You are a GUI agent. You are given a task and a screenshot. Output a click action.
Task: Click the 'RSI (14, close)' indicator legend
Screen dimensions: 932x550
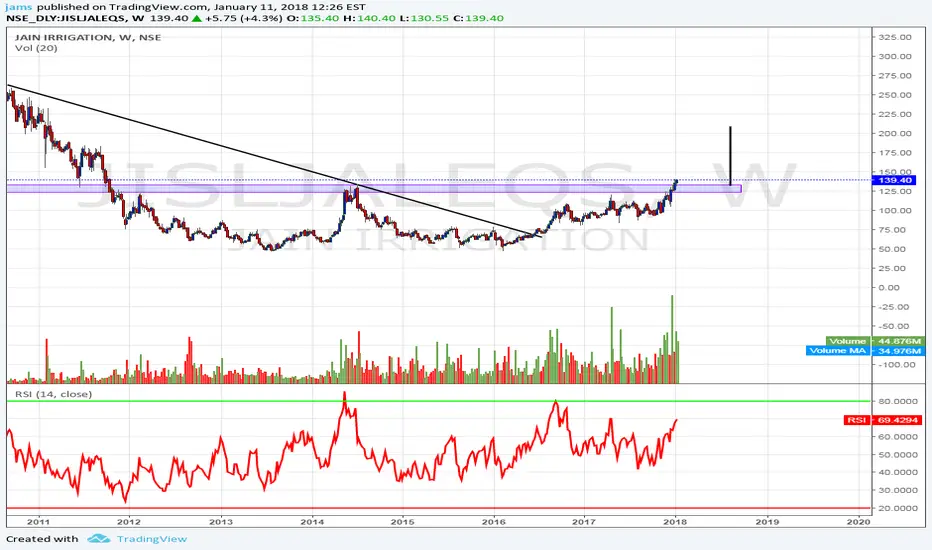pyautogui.click(x=53, y=394)
